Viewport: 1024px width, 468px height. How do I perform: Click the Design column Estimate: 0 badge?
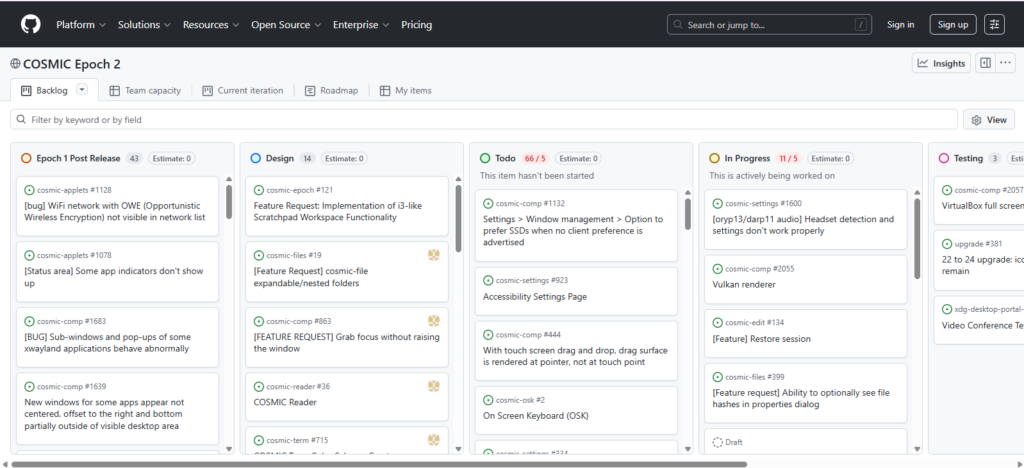pyautogui.click(x=344, y=158)
